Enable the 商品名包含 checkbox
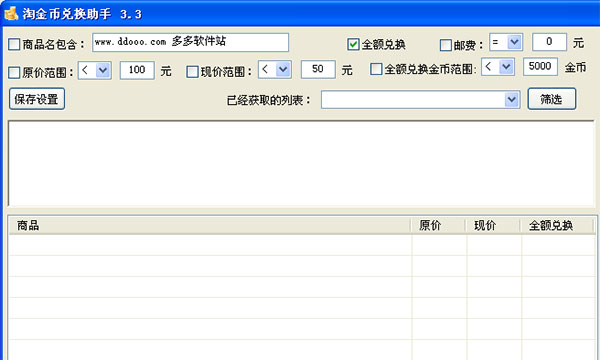Image resolution: width=600 pixels, height=360 pixels. [x=14, y=44]
